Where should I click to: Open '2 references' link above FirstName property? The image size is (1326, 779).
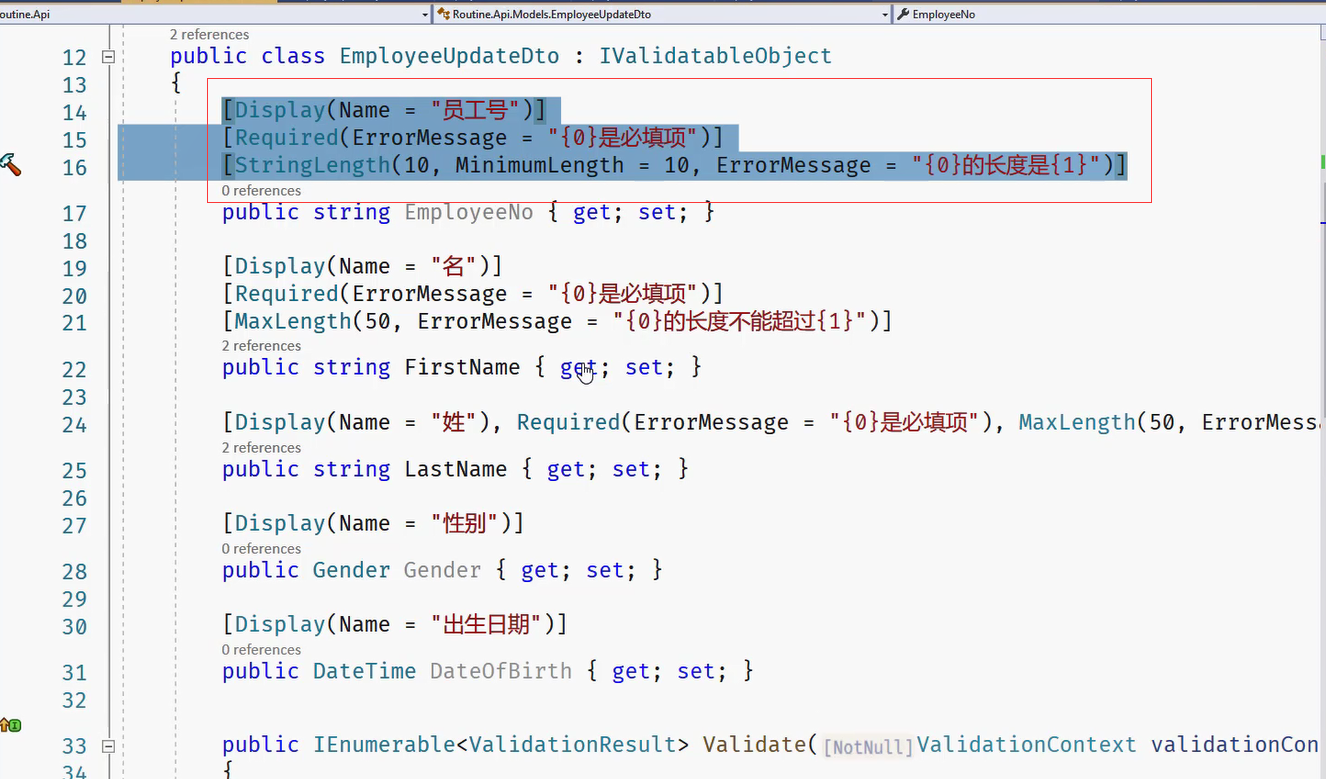[x=261, y=346]
